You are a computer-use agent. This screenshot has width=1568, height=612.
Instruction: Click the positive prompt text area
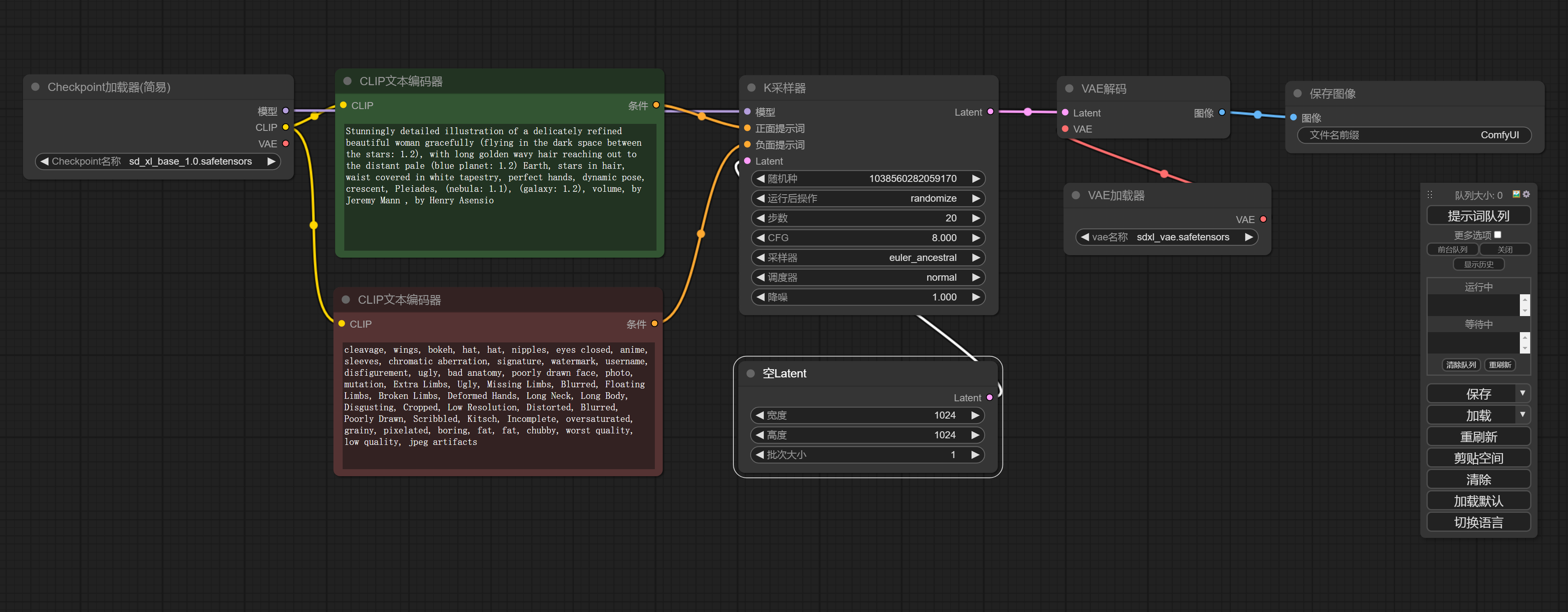tap(500, 187)
